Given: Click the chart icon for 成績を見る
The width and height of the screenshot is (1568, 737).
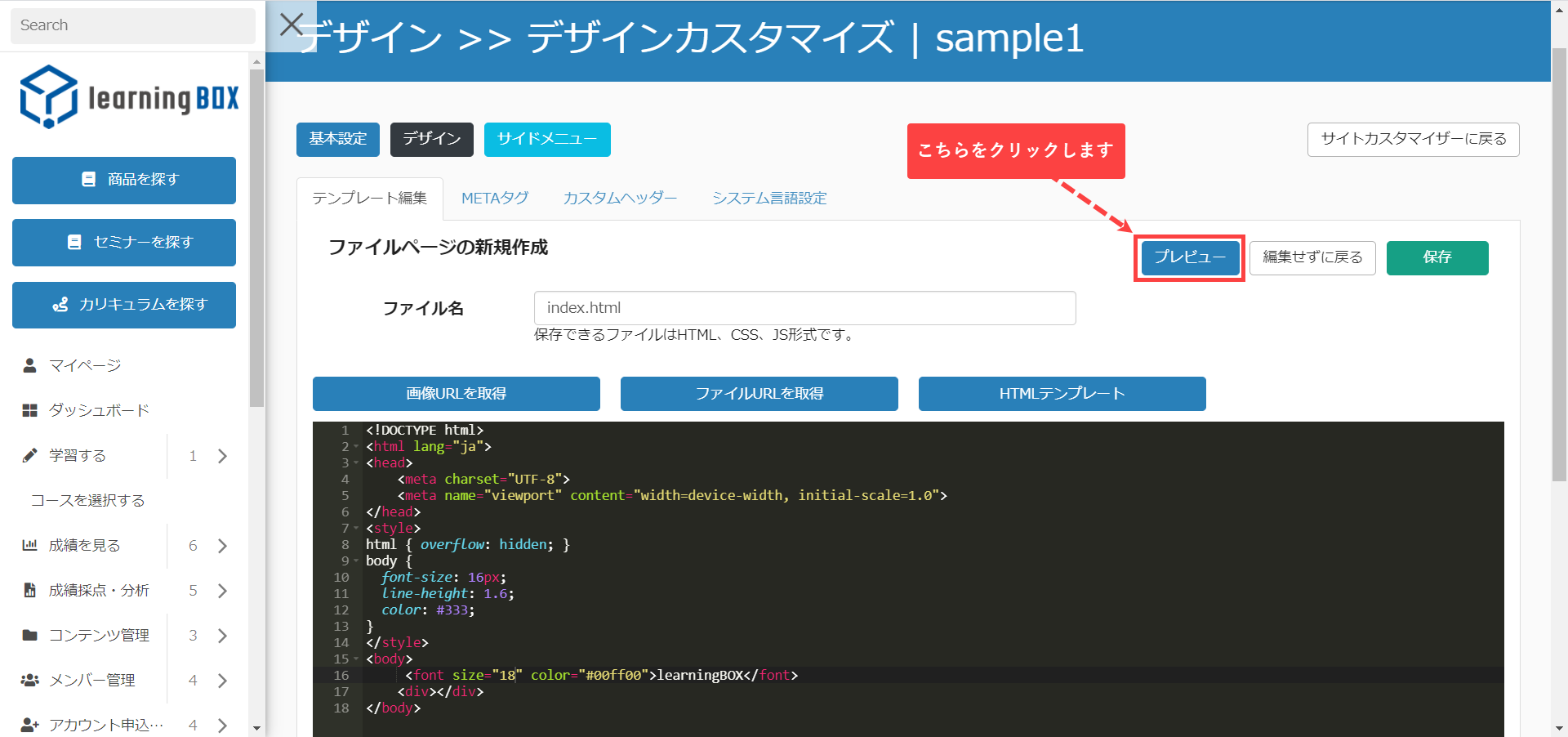Looking at the screenshot, I should point(30,545).
